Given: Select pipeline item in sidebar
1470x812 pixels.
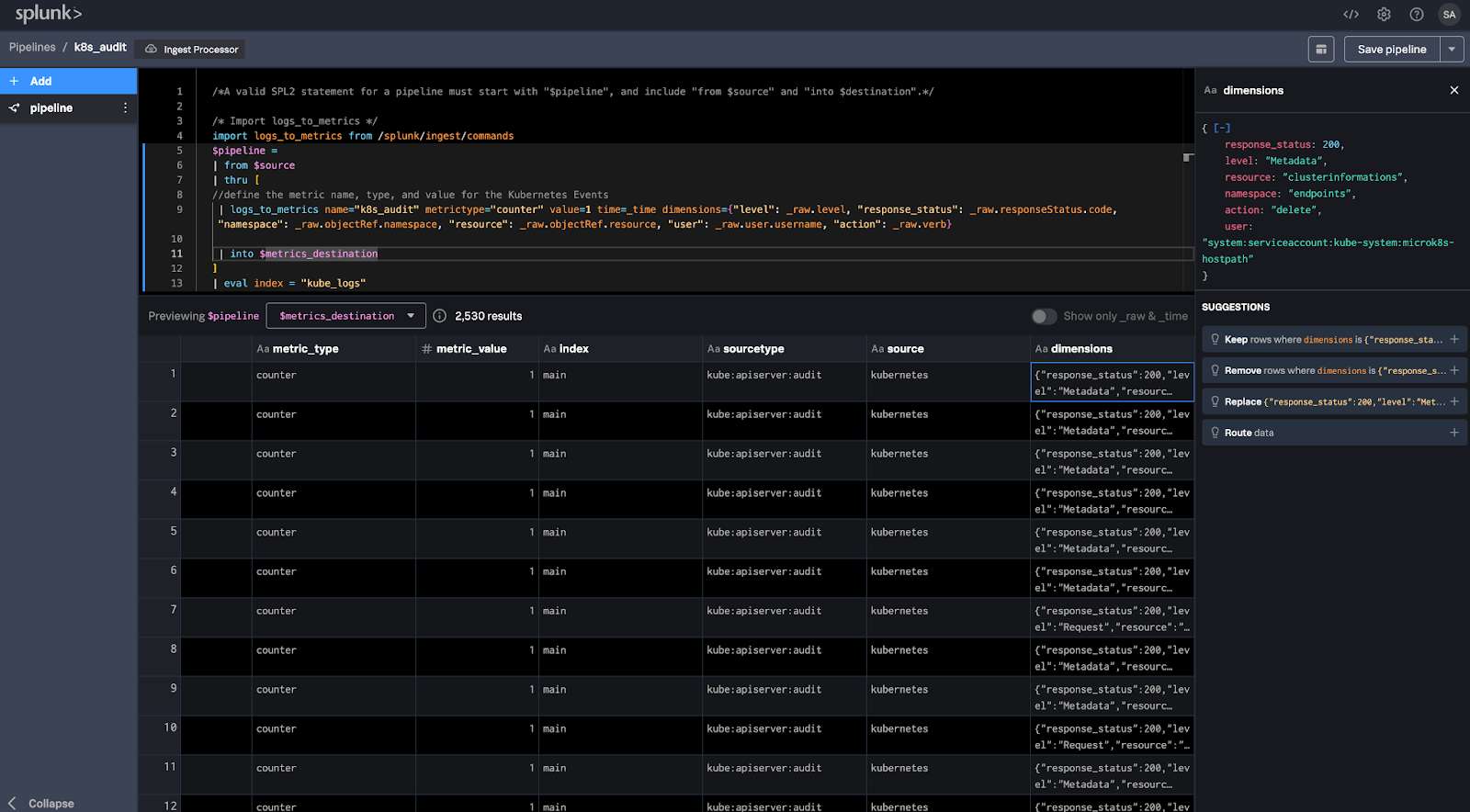Looking at the screenshot, I should pos(51,108).
